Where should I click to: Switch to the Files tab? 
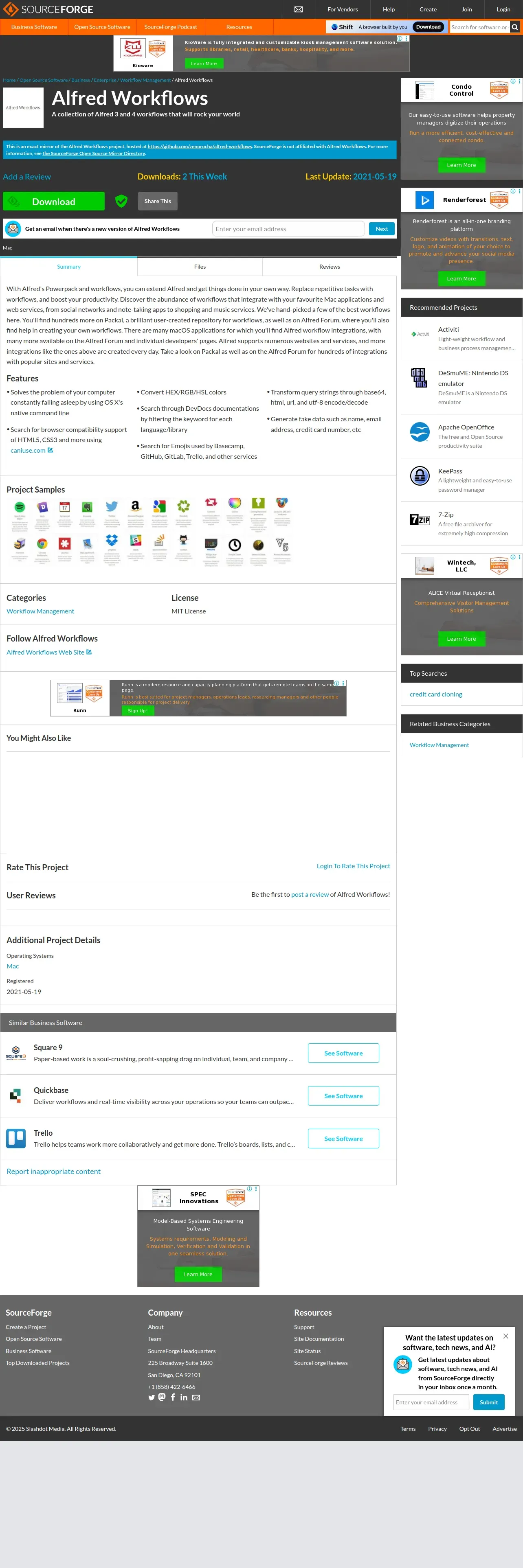(200, 267)
